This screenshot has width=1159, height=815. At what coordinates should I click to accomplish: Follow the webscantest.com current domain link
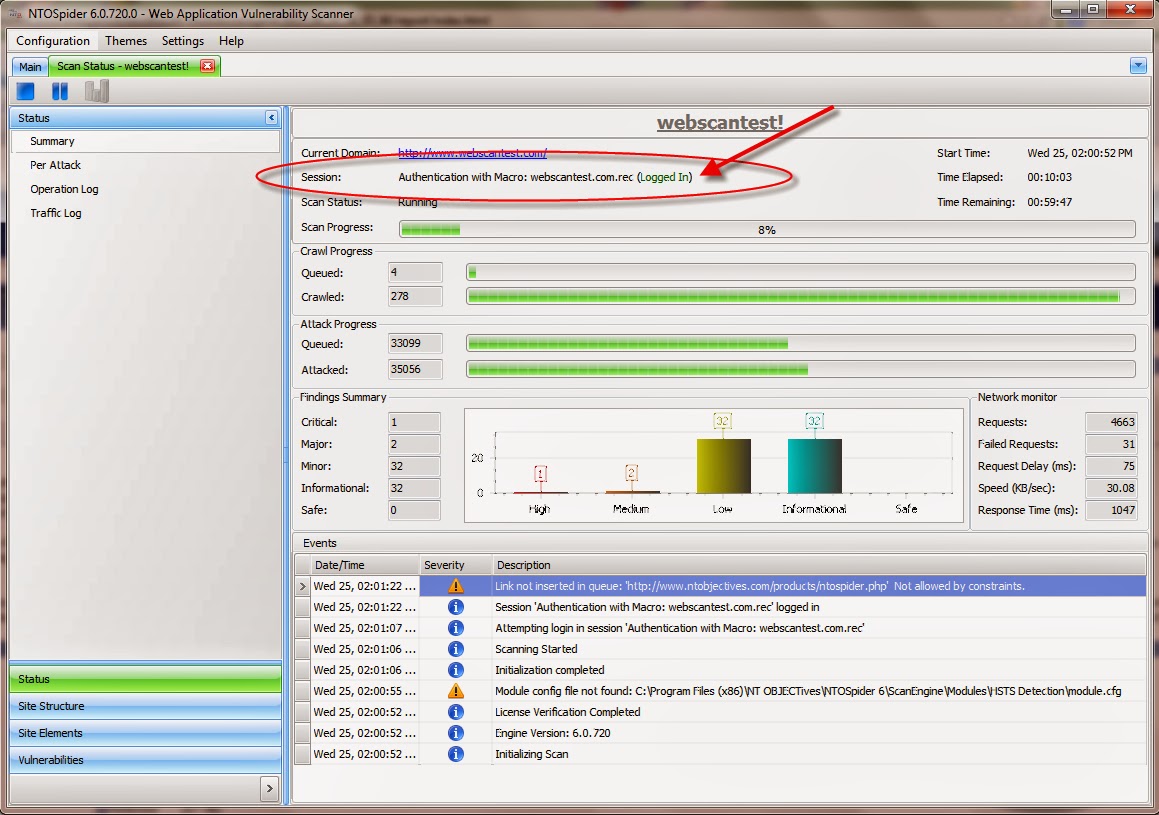coord(472,153)
